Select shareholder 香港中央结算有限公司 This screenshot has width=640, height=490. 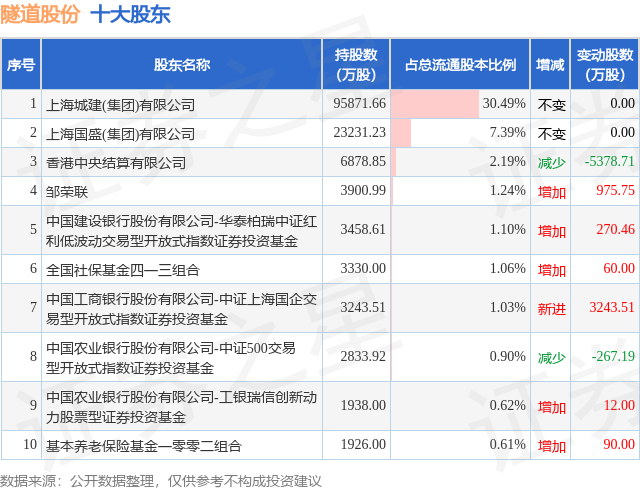116,163
